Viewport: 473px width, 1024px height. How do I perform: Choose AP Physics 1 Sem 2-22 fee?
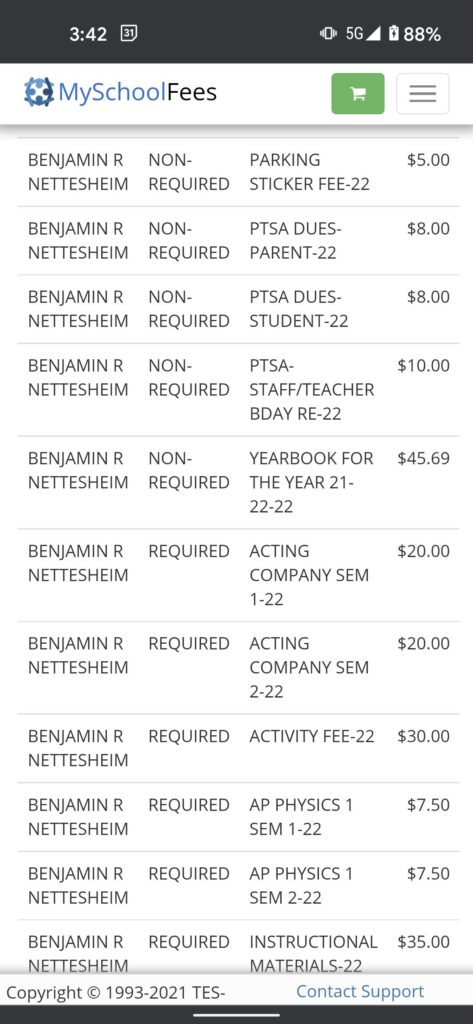(238, 886)
